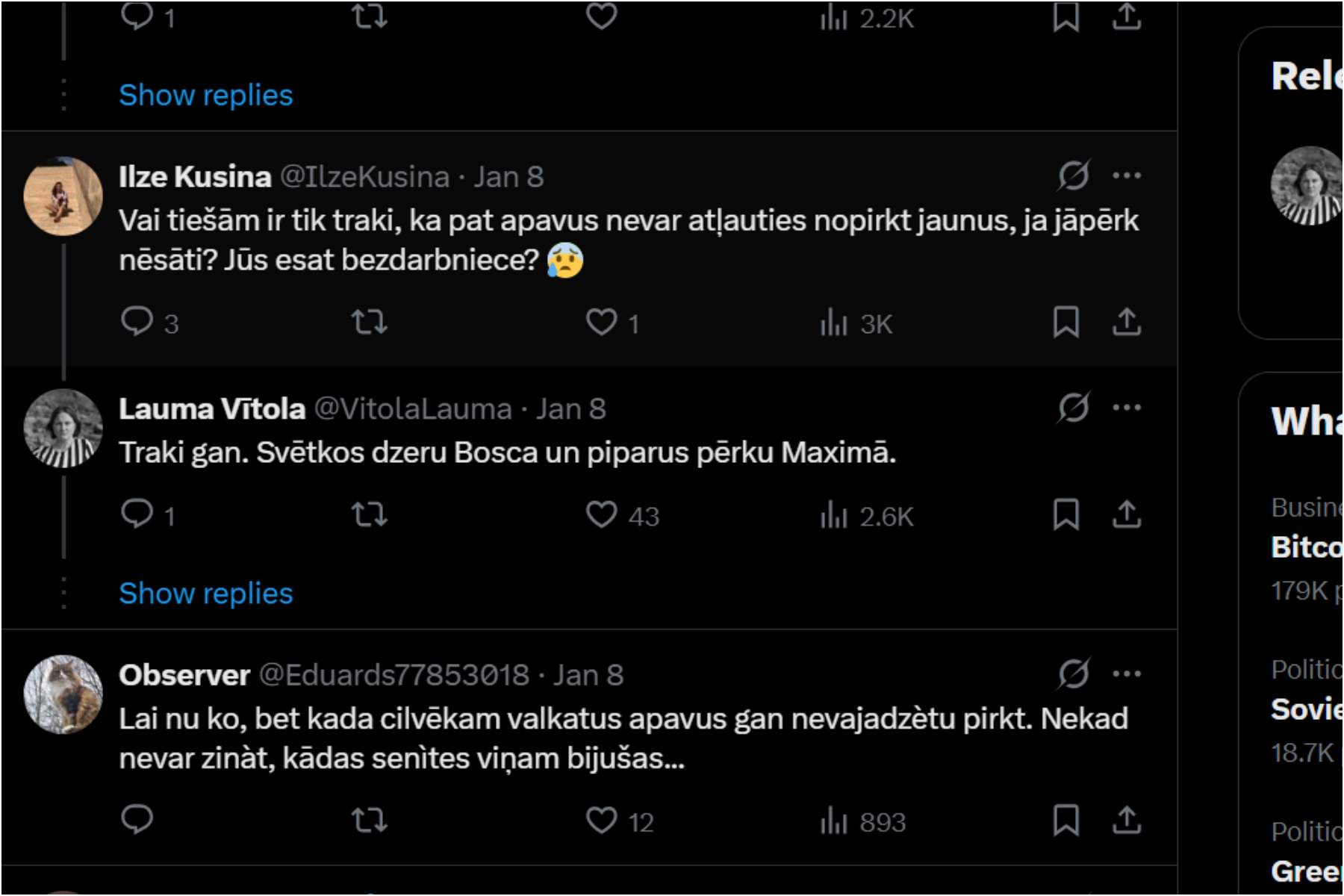The image size is (1344, 896).
Task: Open Grok icon on Ilze Kusina's tweet
Action: (x=1073, y=176)
